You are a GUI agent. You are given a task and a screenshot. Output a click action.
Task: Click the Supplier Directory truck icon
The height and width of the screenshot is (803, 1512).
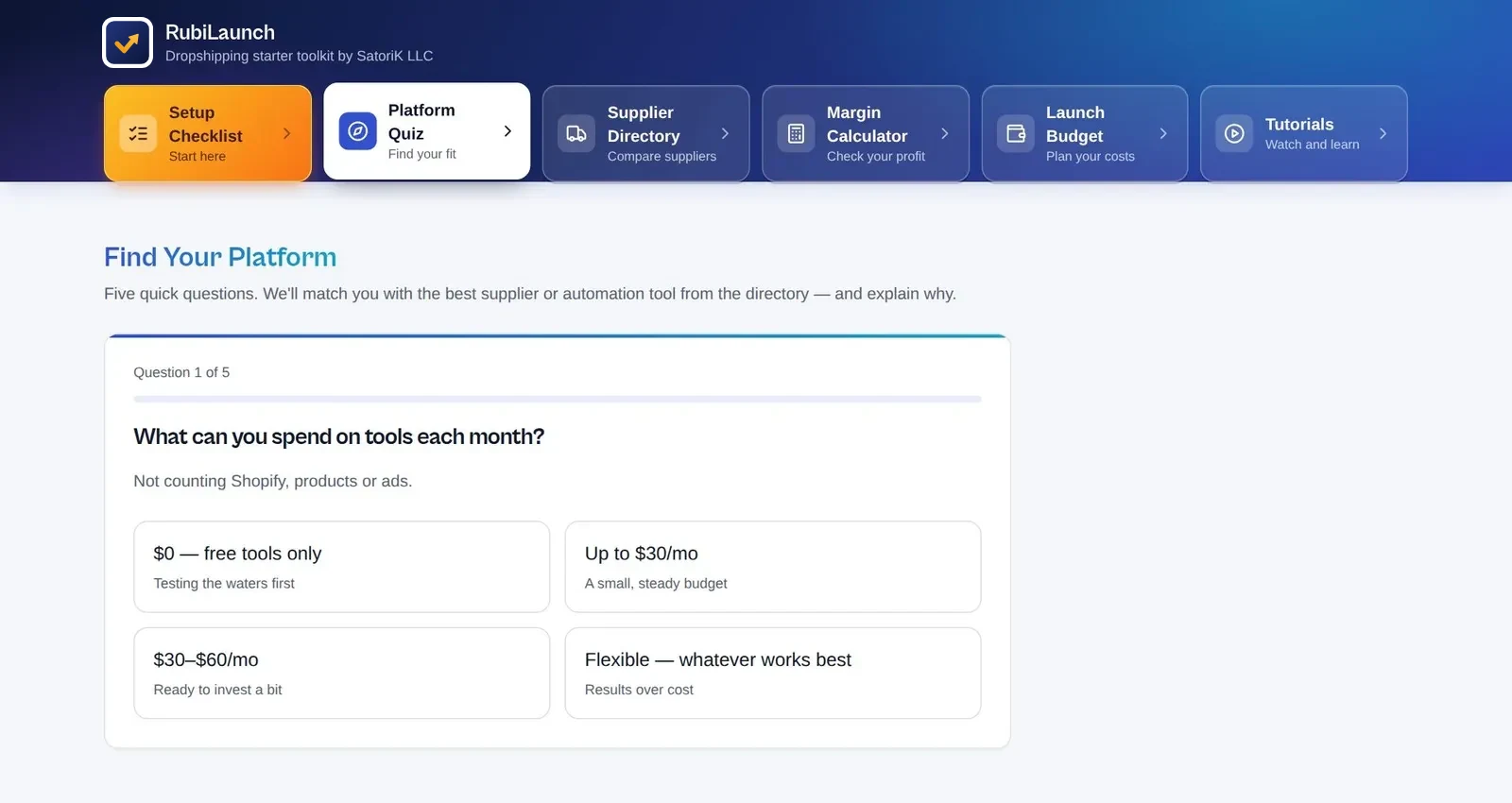tap(576, 133)
